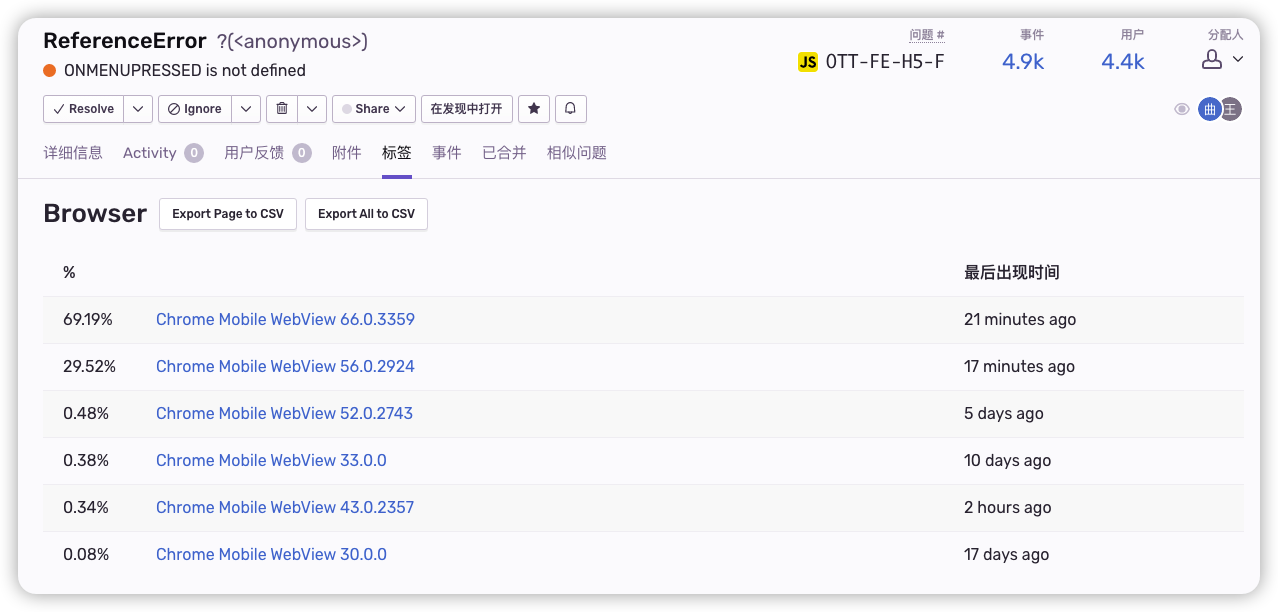Expand the Ignore options dropdown
This screenshot has height=612, width=1278.
coord(246,108)
